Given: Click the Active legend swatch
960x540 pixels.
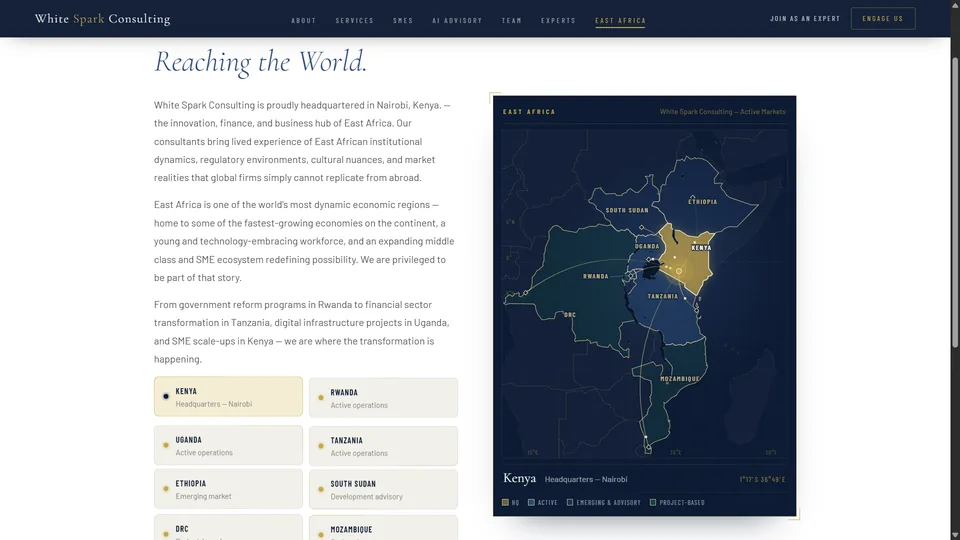Looking at the screenshot, I should pyautogui.click(x=531, y=503).
